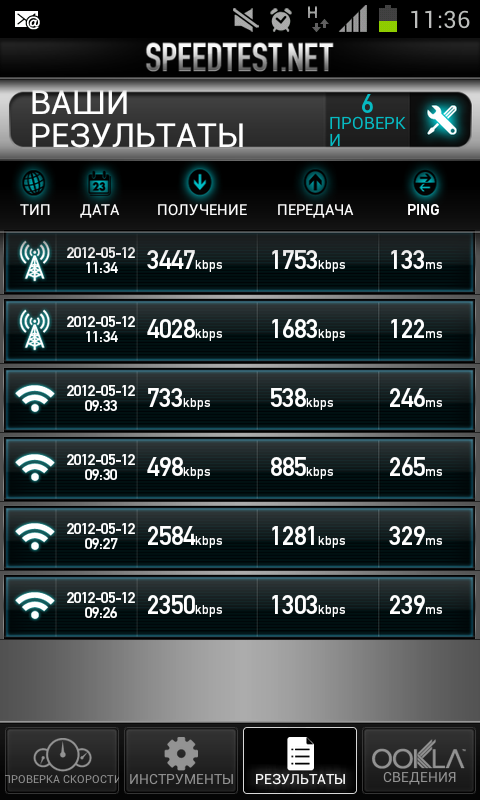Open the 2584 kbps result from 09:27
480x800 pixels.
click(x=240, y=537)
